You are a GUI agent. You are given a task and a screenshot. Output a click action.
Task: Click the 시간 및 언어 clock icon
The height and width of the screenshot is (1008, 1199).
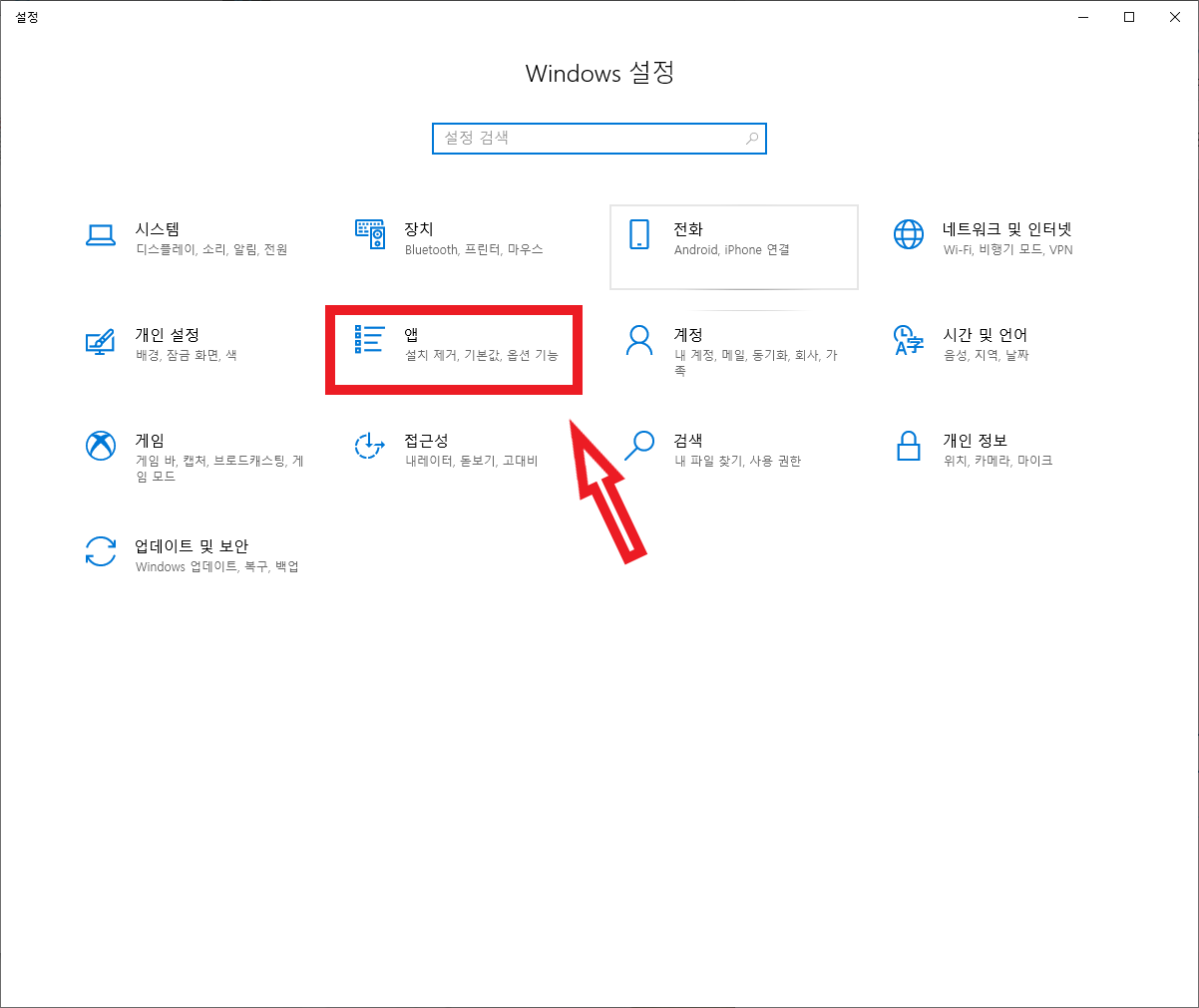pos(909,340)
